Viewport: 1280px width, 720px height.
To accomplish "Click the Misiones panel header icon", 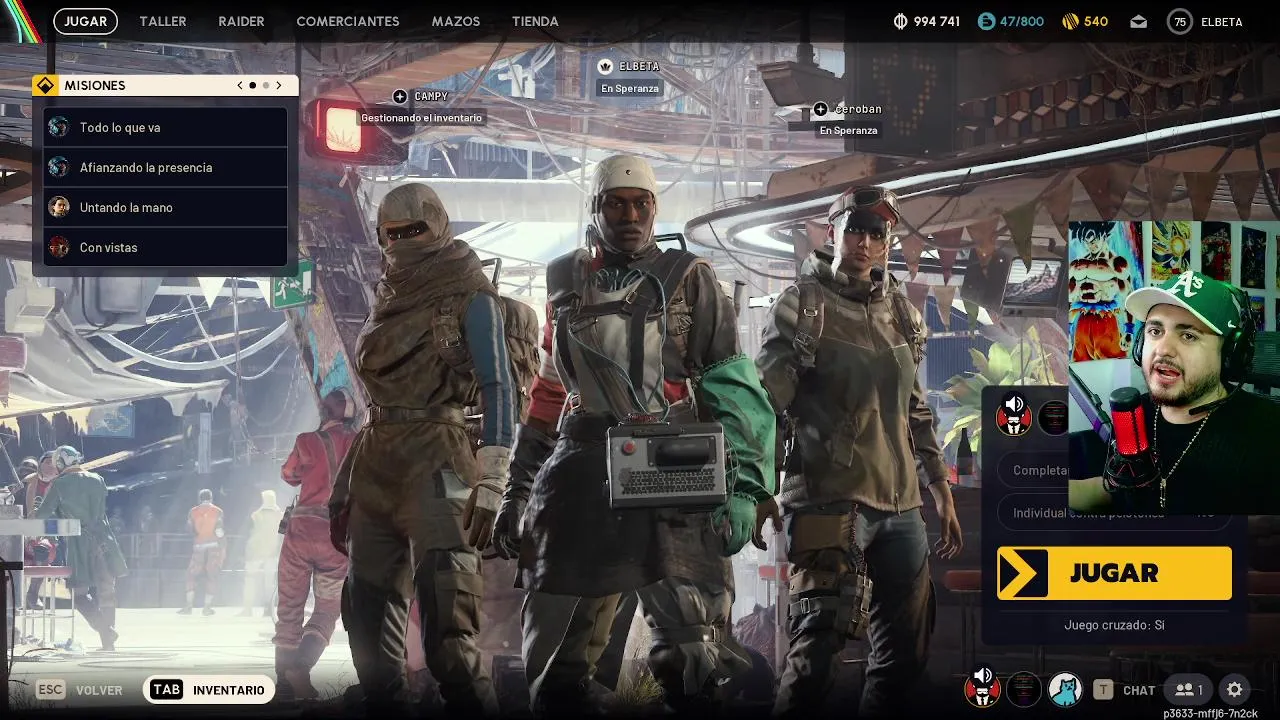I will [x=45, y=86].
